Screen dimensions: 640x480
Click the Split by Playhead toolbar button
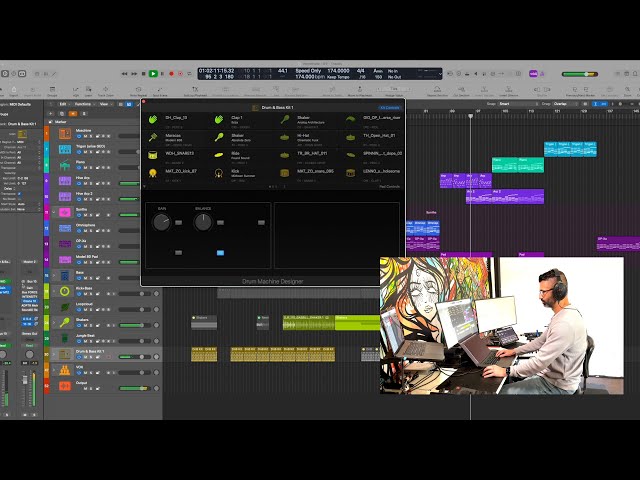(195, 91)
